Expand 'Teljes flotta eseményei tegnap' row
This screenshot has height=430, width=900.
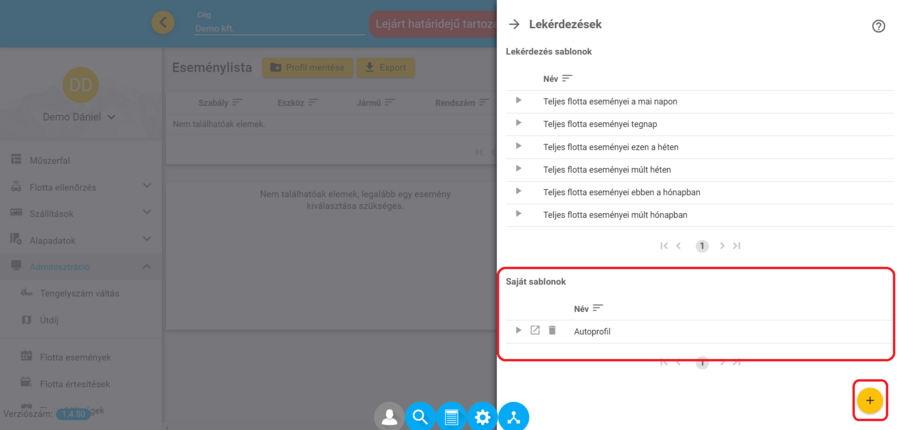(x=518, y=123)
